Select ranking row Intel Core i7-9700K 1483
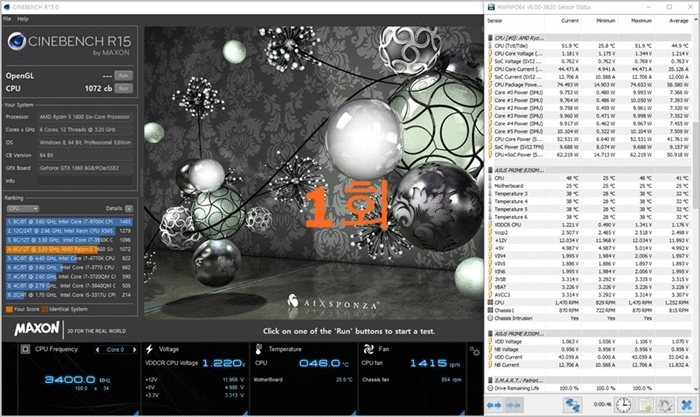 (69, 221)
